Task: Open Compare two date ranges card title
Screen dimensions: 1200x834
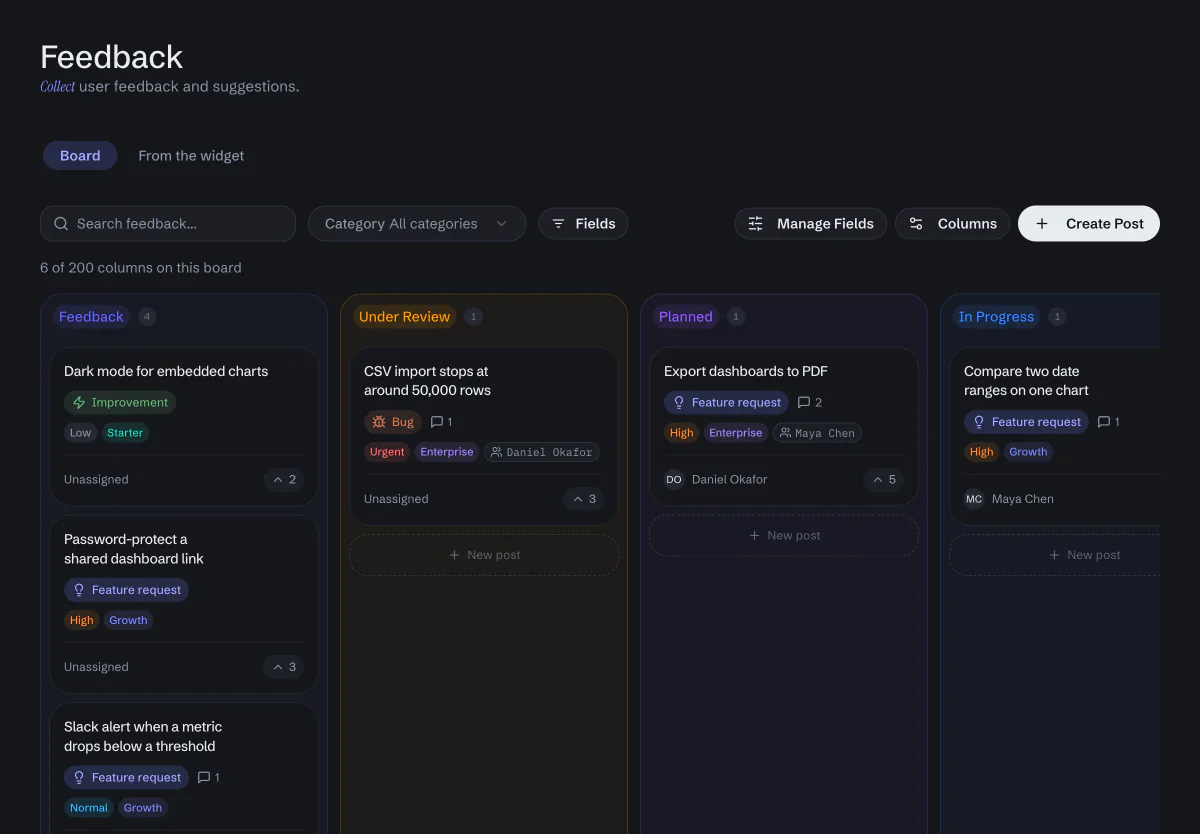Action: click(x=1026, y=381)
